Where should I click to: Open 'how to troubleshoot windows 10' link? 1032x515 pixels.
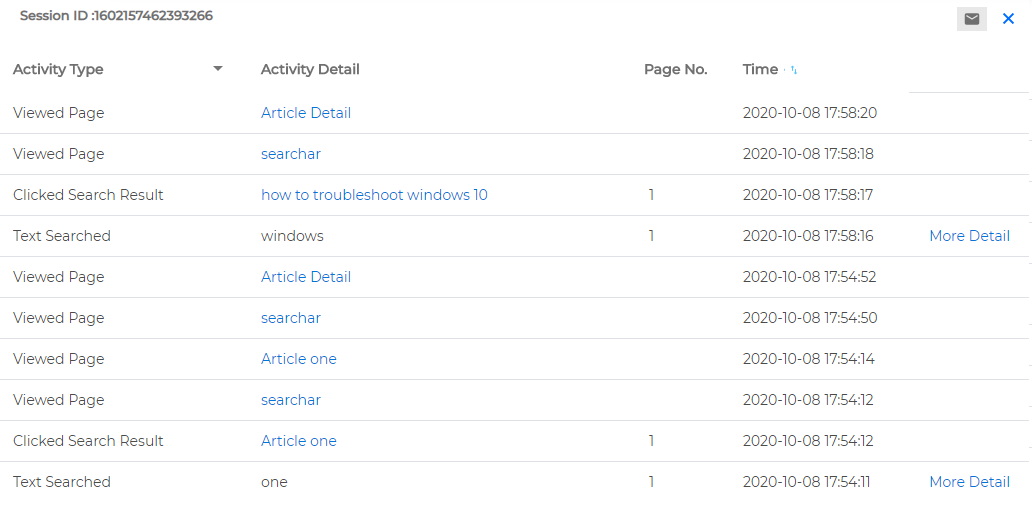[x=374, y=195]
